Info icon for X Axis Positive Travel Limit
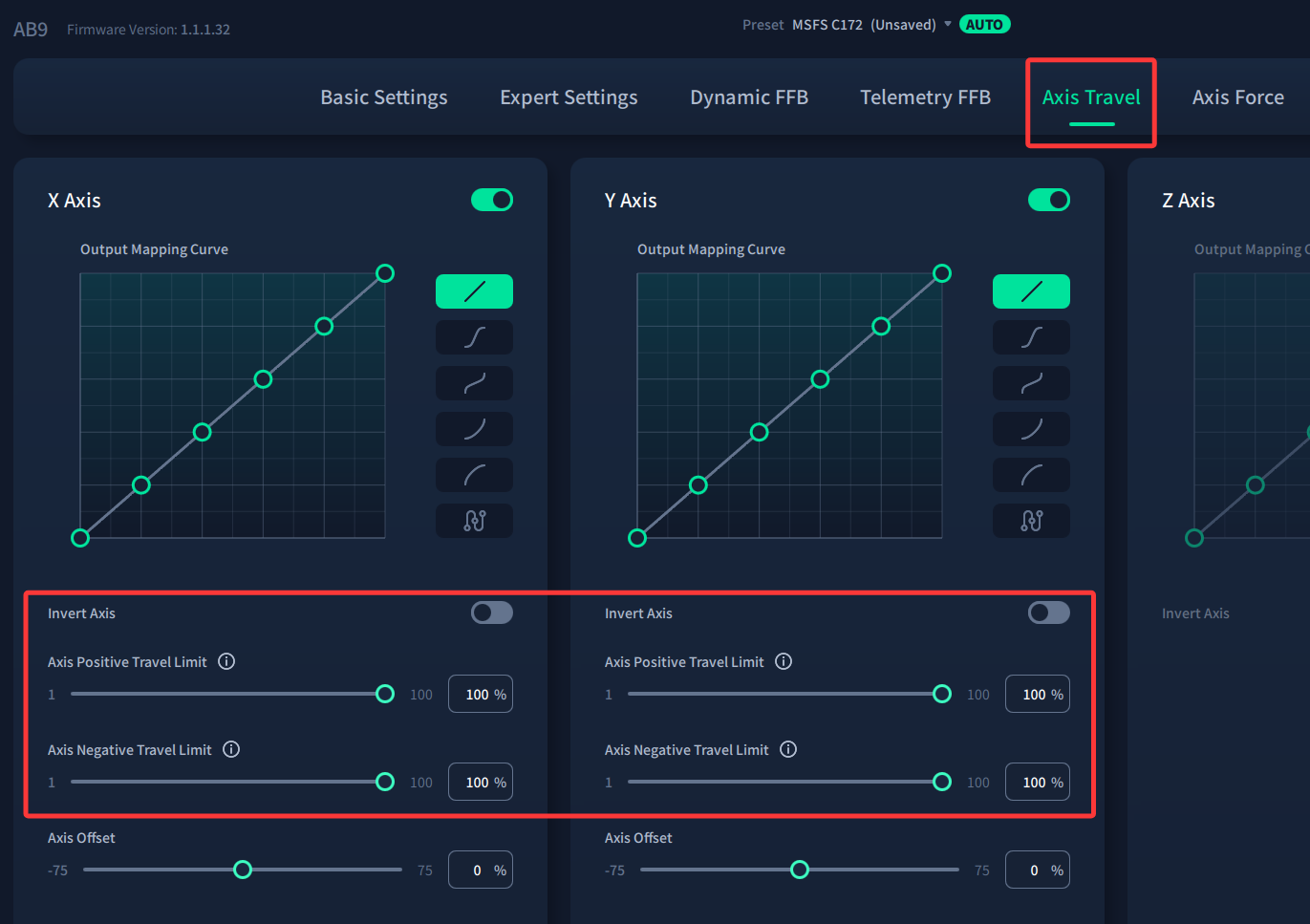 pyautogui.click(x=226, y=661)
